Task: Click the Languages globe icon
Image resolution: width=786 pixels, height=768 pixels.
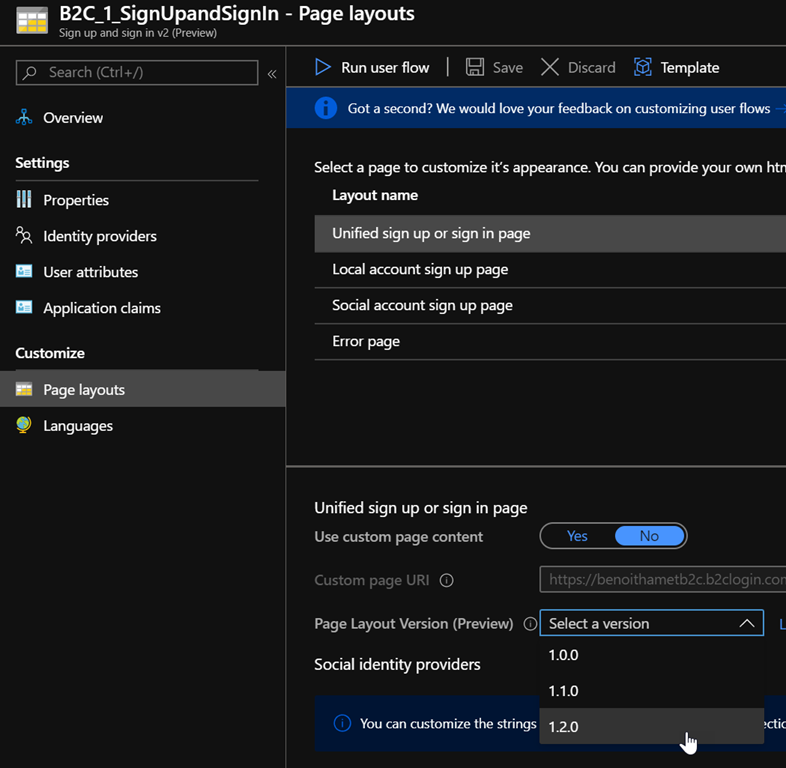Action: pos(24,426)
